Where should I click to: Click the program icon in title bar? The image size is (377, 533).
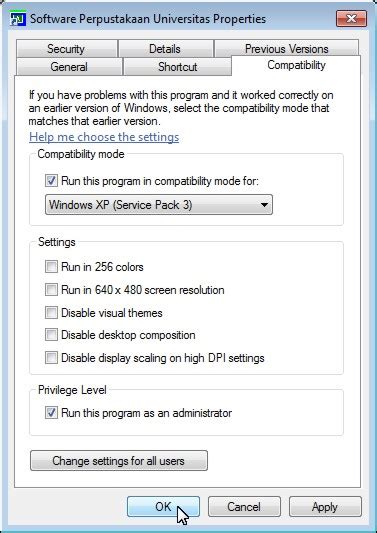(18, 19)
